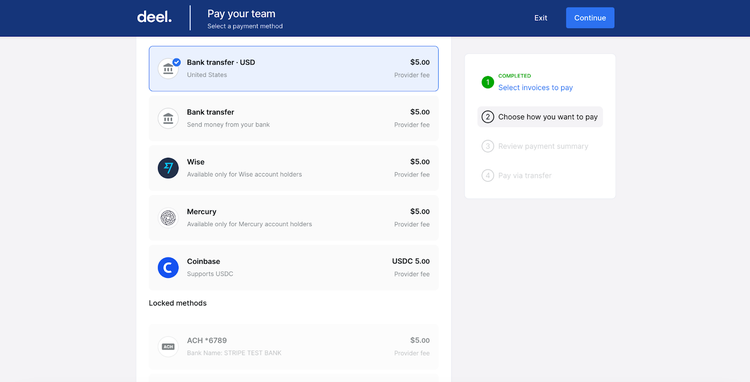Screen dimensions: 750x382
Task: Click 'Locked methods' heading
Action: [x=177, y=303]
